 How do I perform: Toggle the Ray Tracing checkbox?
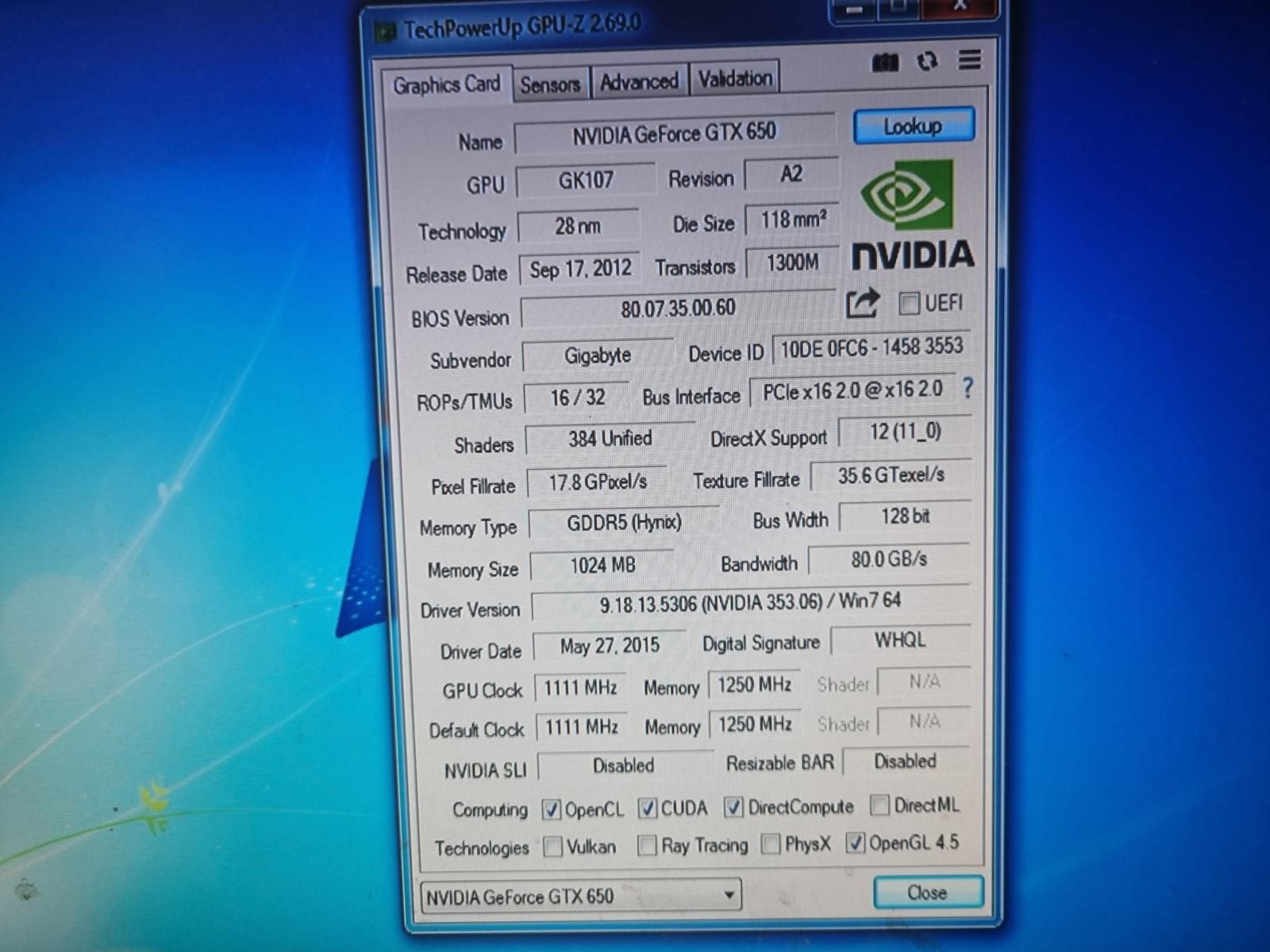click(x=647, y=846)
